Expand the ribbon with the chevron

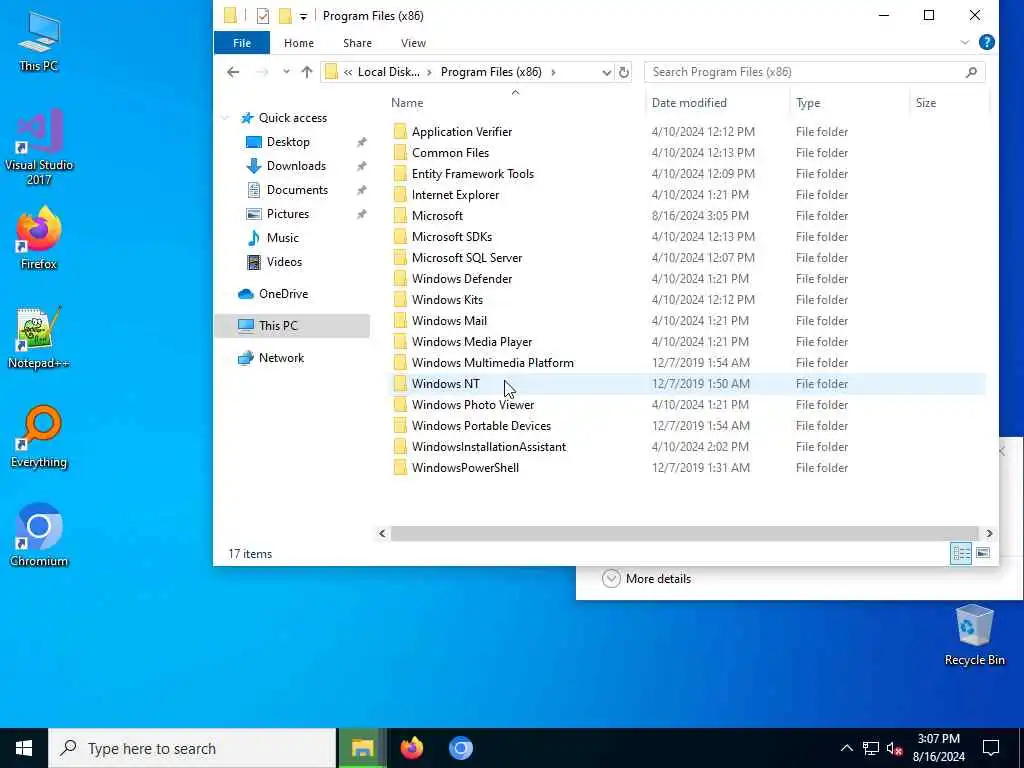coord(965,42)
